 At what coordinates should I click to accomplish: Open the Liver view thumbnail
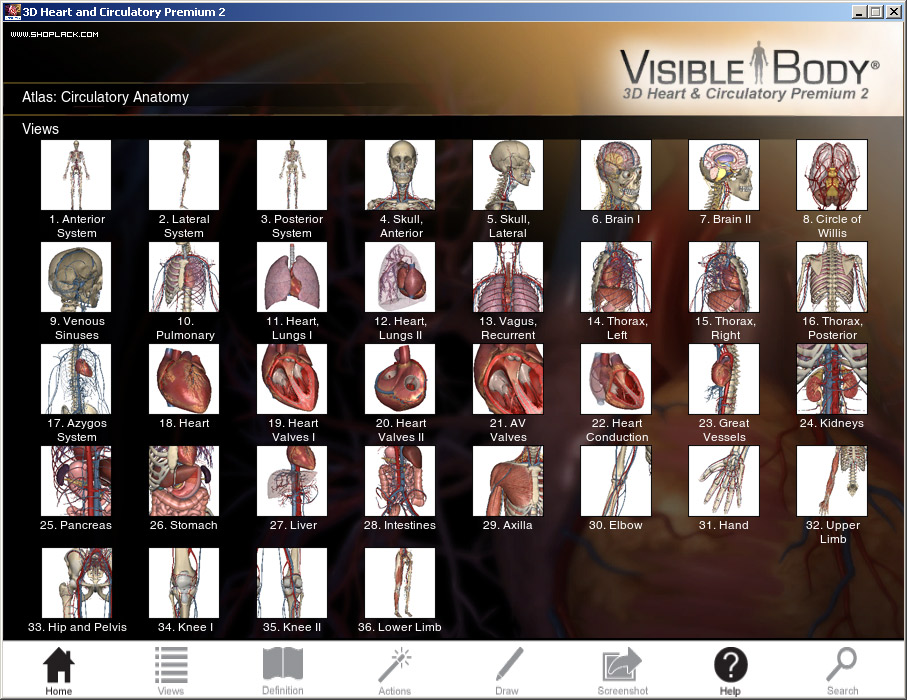292,481
